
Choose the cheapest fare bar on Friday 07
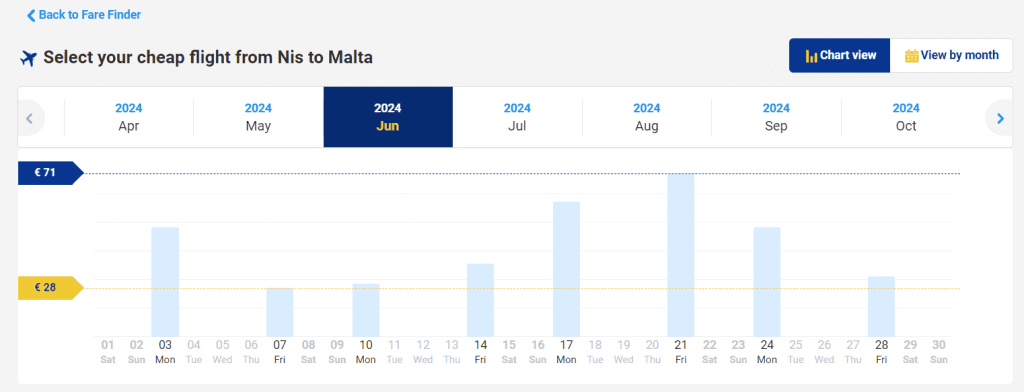(x=280, y=312)
